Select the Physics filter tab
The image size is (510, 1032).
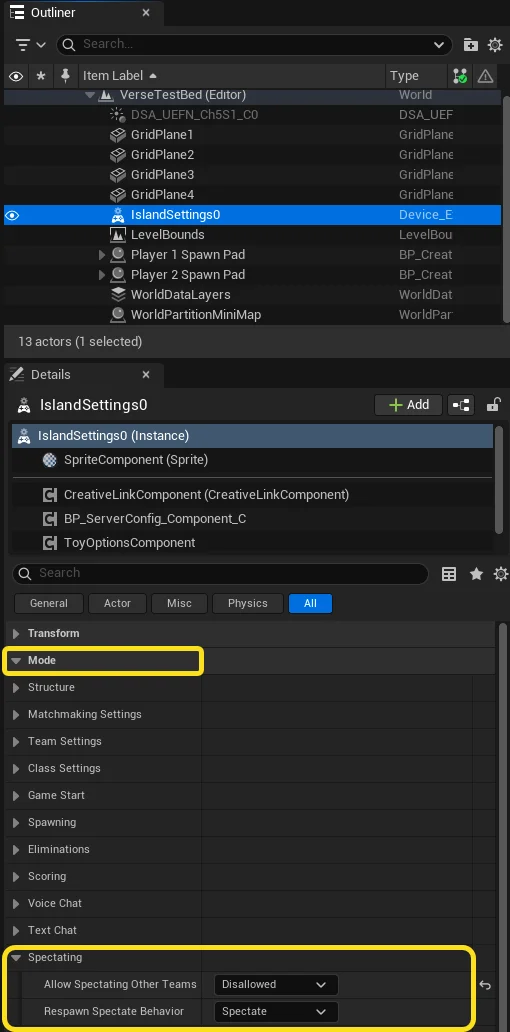click(247, 604)
